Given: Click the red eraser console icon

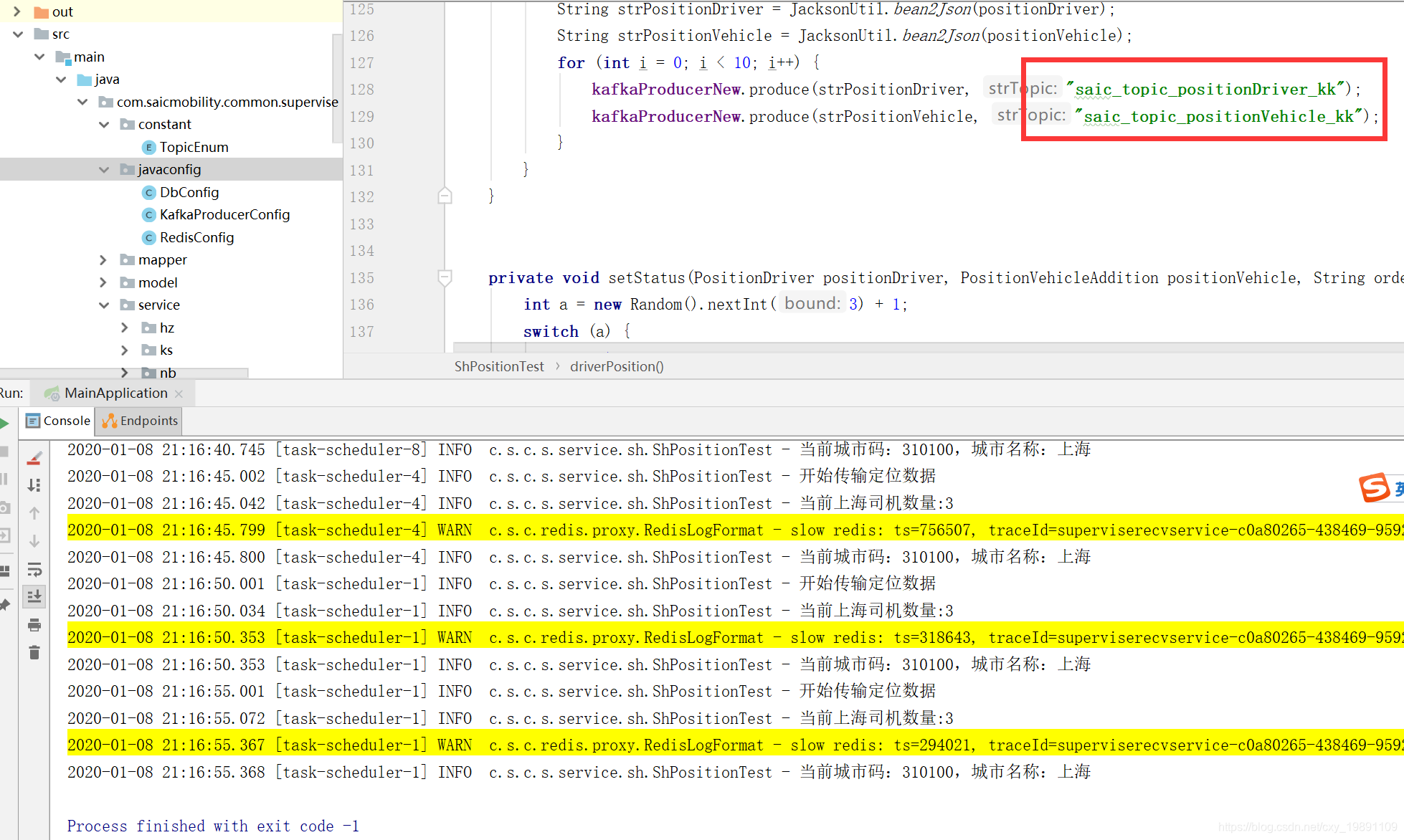Looking at the screenshot, I should 34,458.
